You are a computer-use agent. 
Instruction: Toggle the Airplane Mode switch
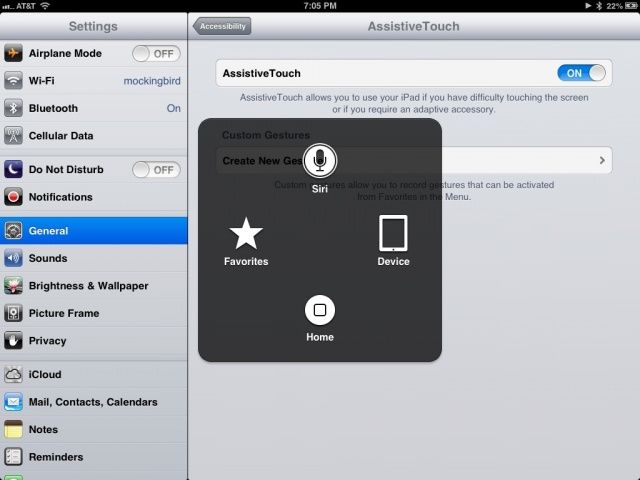pos(156,53)
